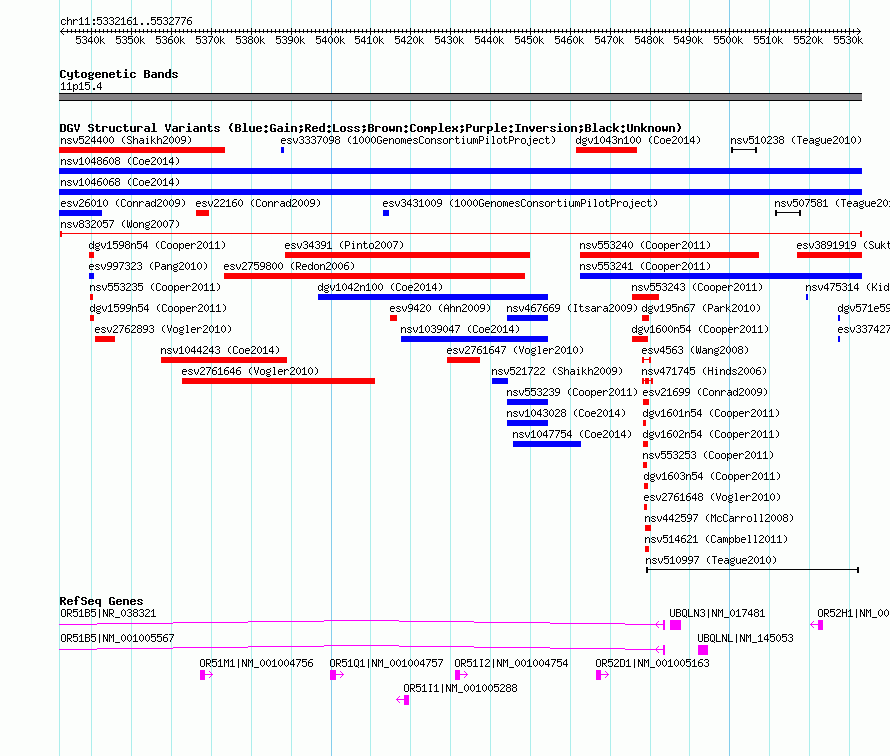Select the OR52H1 gene glyph
Screen dimensions: 890x756
(x=816, y=625)
